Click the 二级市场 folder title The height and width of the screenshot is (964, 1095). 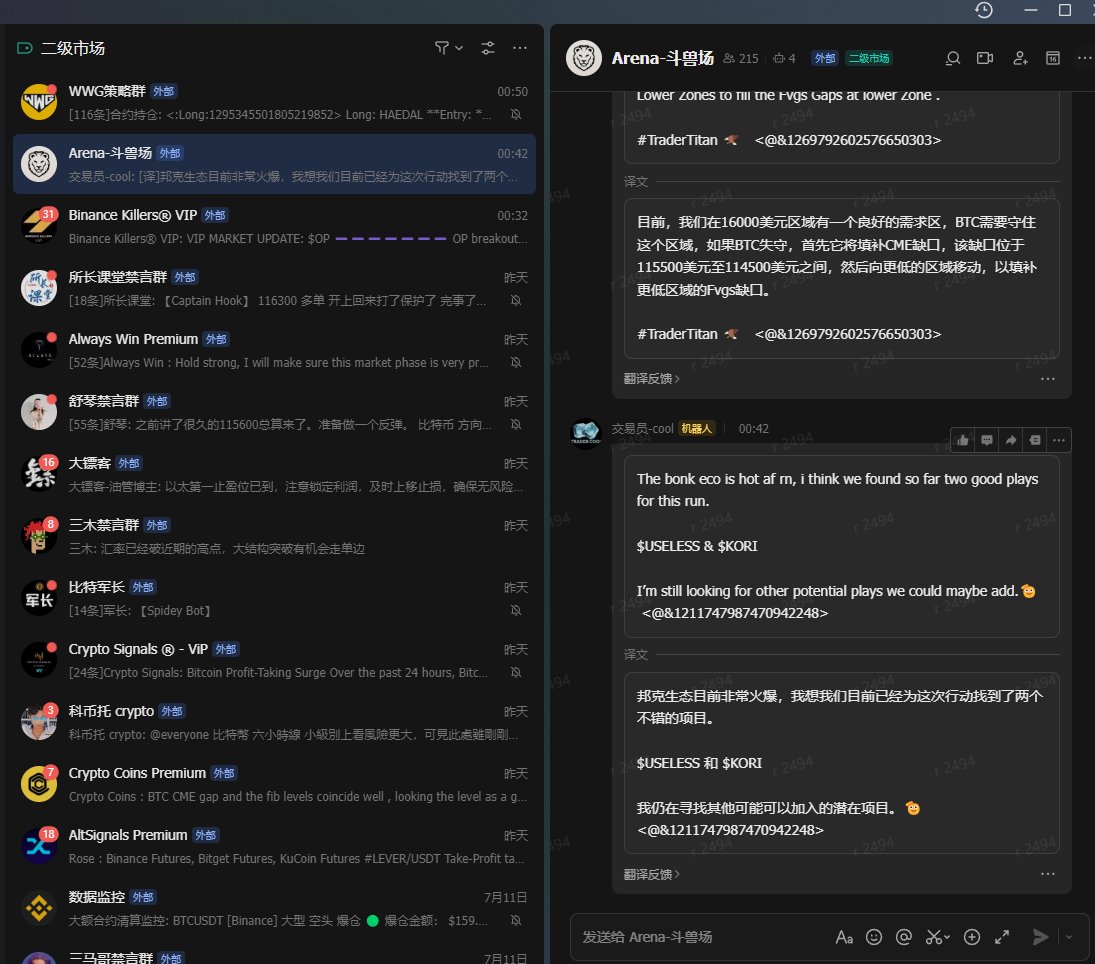[73, 48]
